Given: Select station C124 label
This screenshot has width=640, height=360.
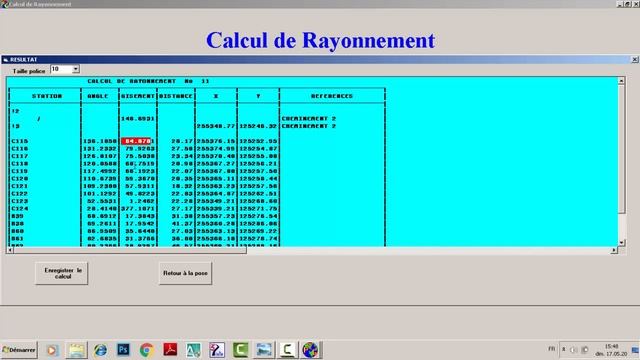Looking at the screenshot, I should tap(20, 209).
